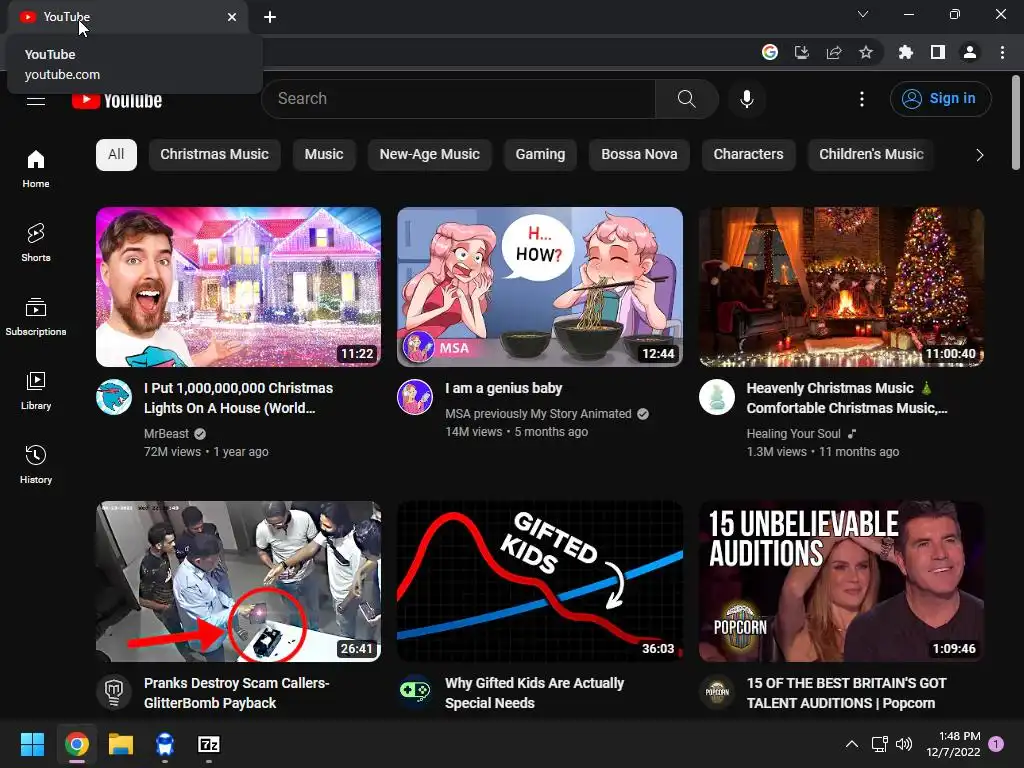This screenshot has width=1024, height=768.
Task: Click the install app icon in address bar
Action: tap(802, 52)
